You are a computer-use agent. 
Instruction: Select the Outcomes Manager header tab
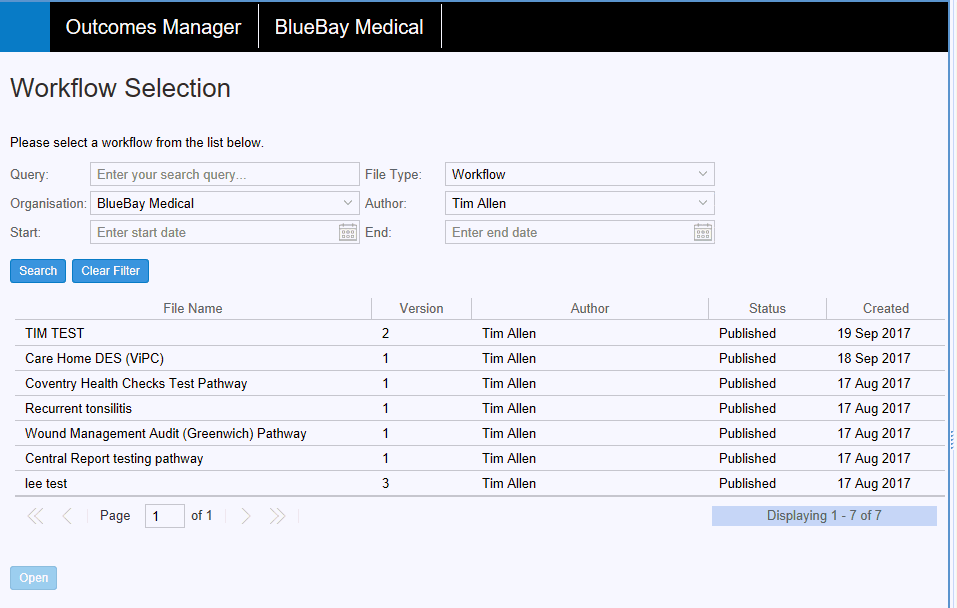coord(153,27)
